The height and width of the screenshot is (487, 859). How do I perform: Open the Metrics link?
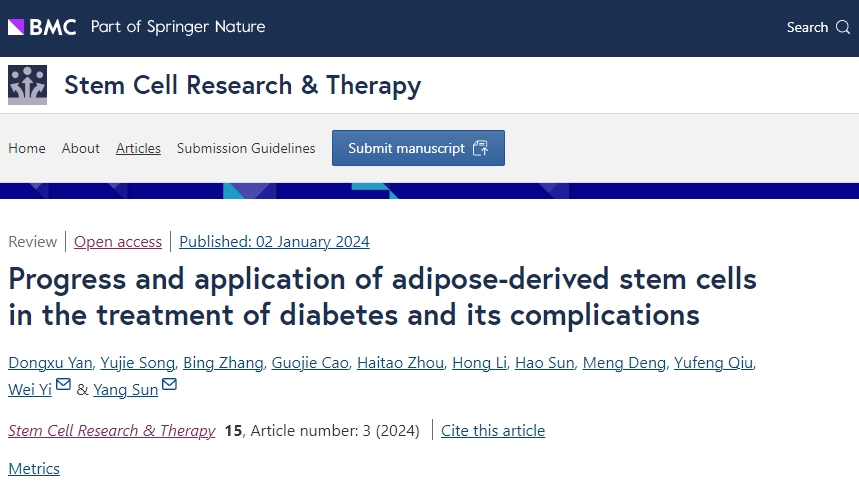34,468
